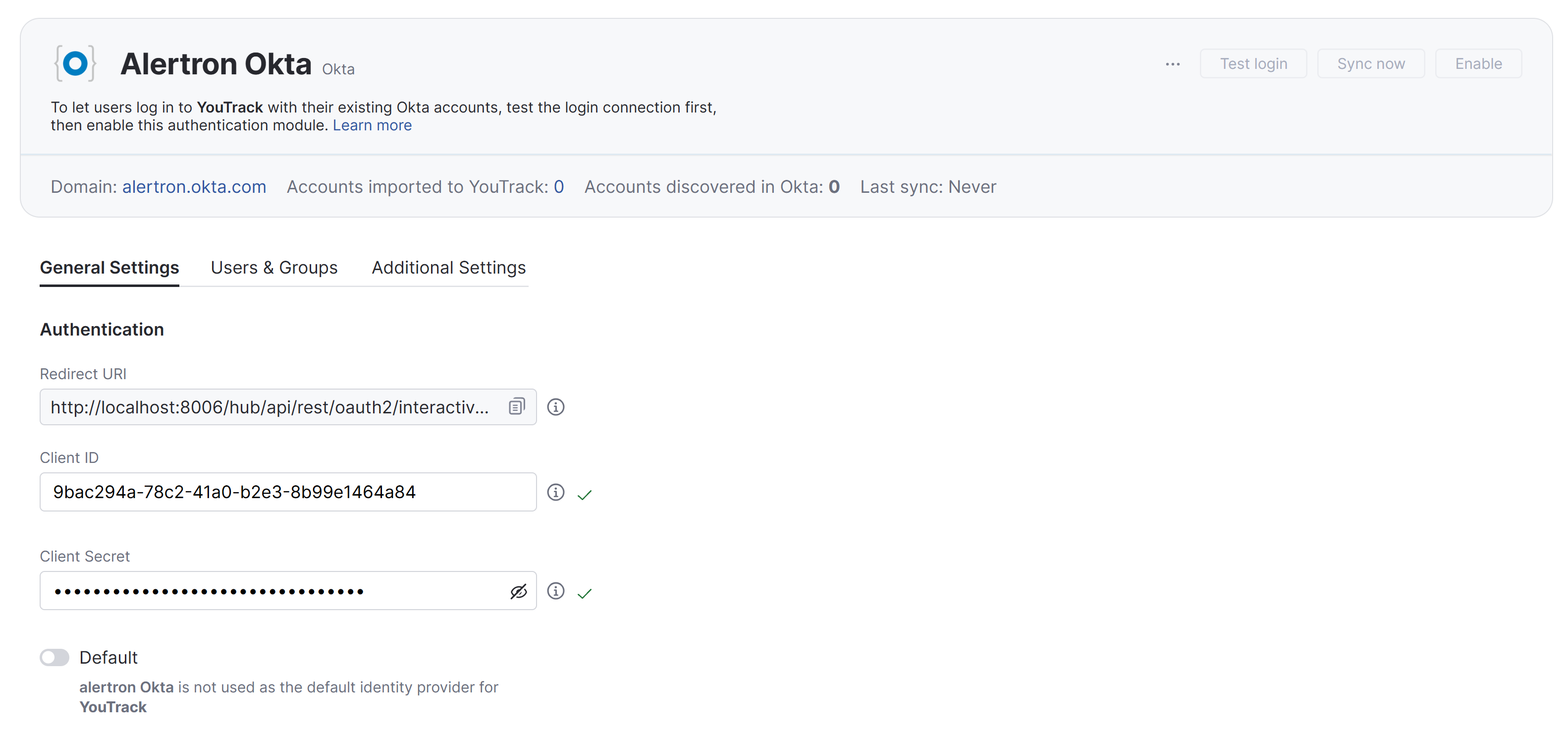
Task: Click inside the Client ID field
Action: (x=274, y=492)
